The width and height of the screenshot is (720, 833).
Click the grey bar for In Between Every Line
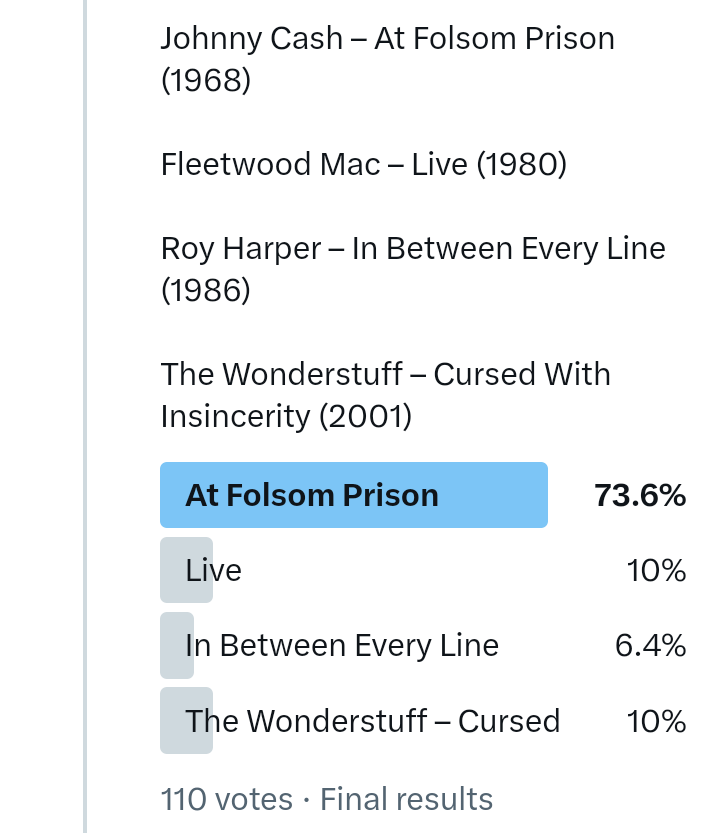(x=174, y=646)
